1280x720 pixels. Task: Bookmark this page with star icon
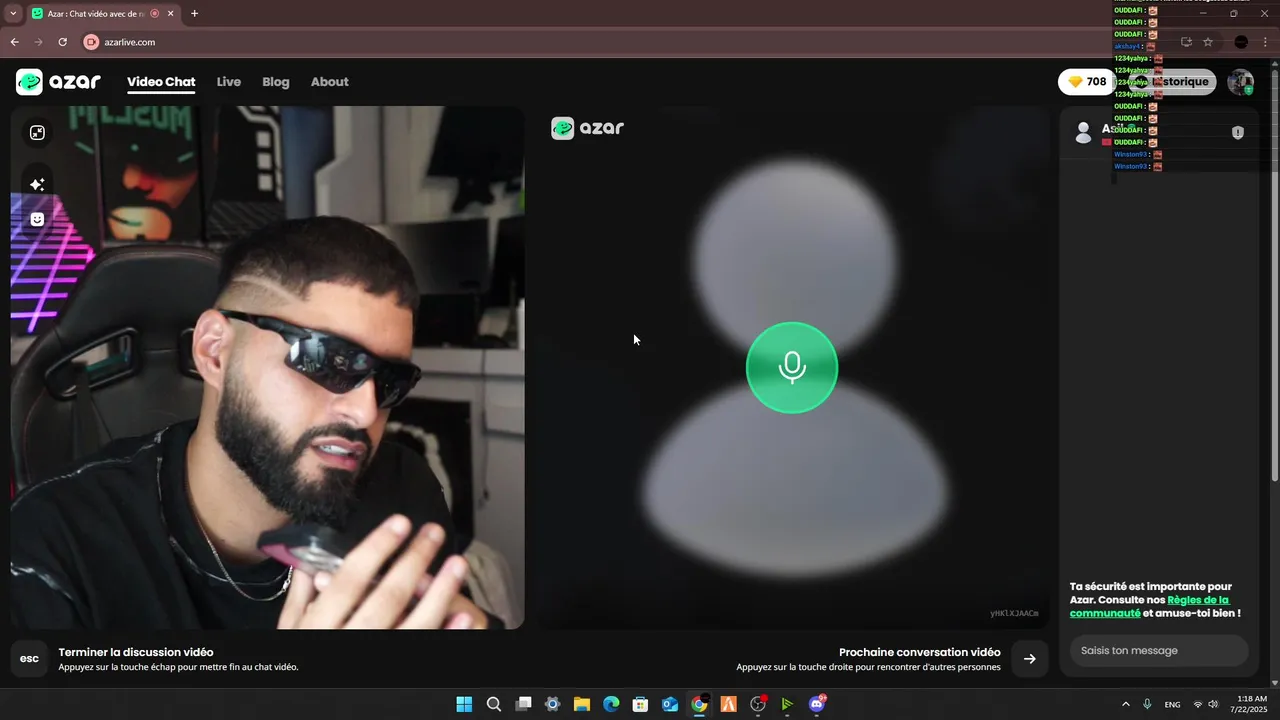coord(1208,42)
